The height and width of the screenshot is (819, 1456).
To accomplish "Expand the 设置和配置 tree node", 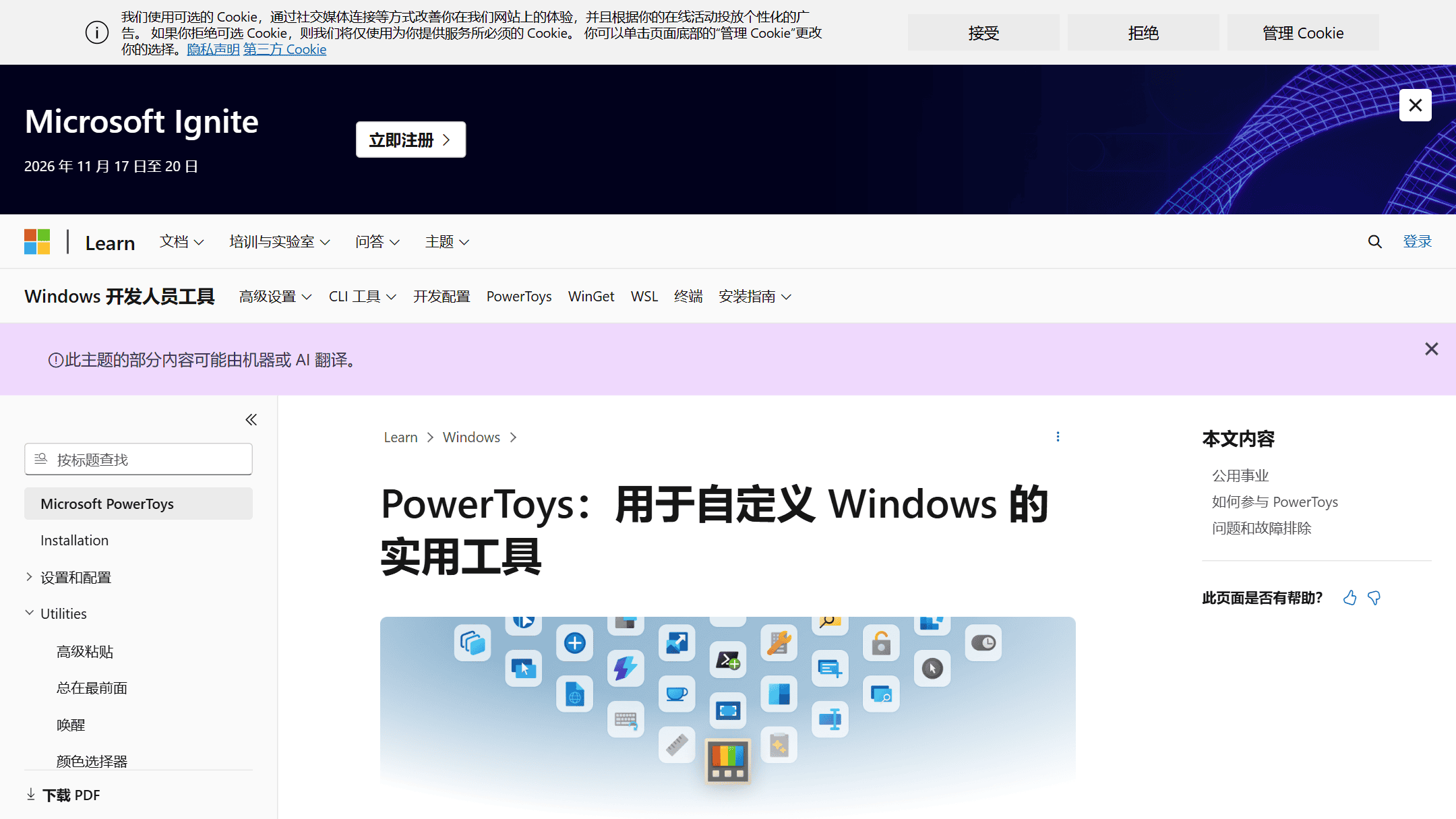I will [29, 577].
